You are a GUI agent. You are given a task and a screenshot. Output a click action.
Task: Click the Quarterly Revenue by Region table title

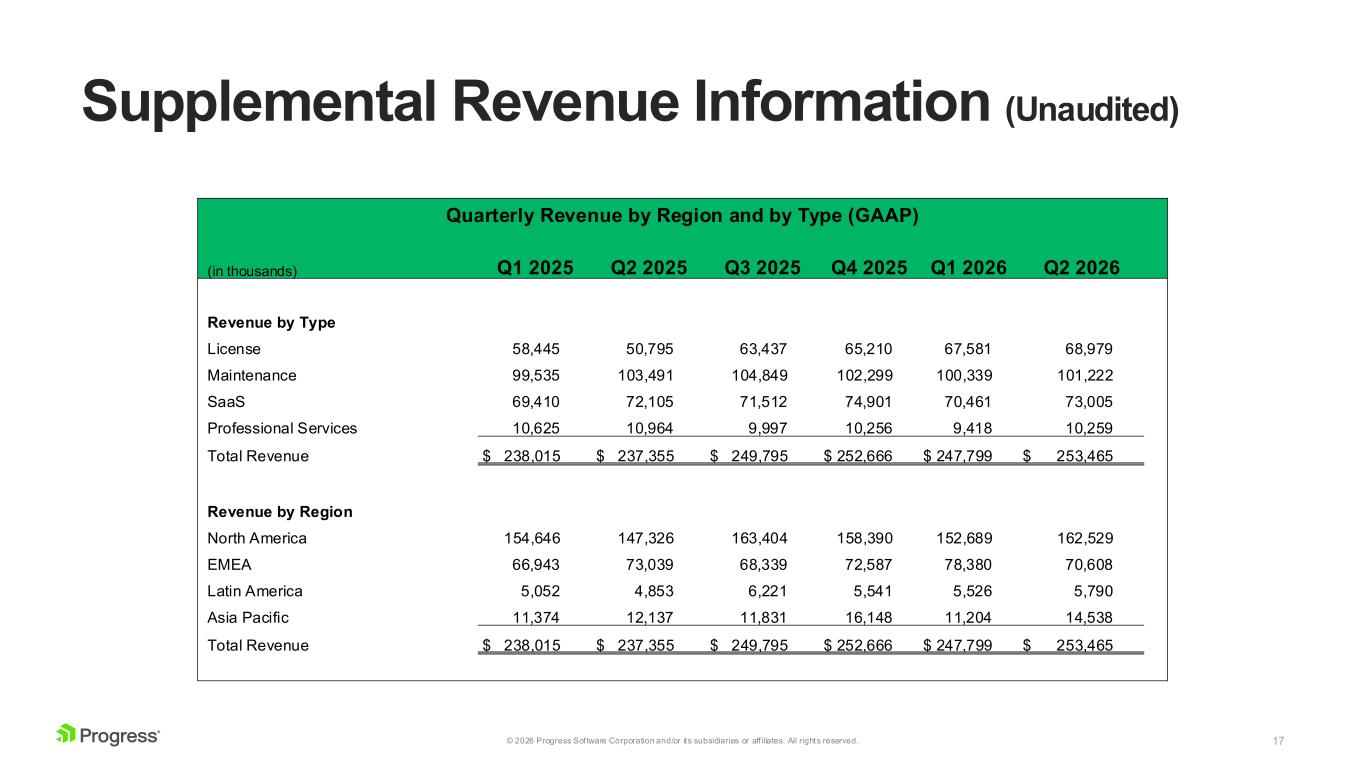(x=682, y=216)
